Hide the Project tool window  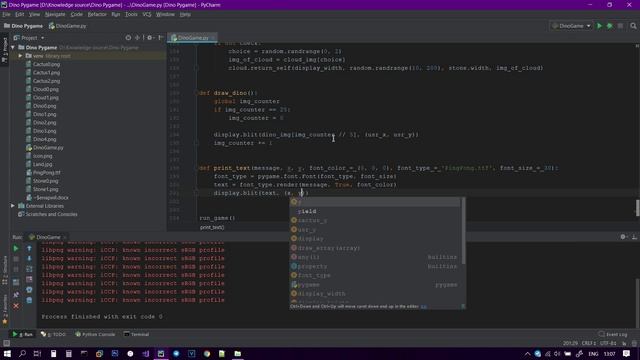coord(160,38)
